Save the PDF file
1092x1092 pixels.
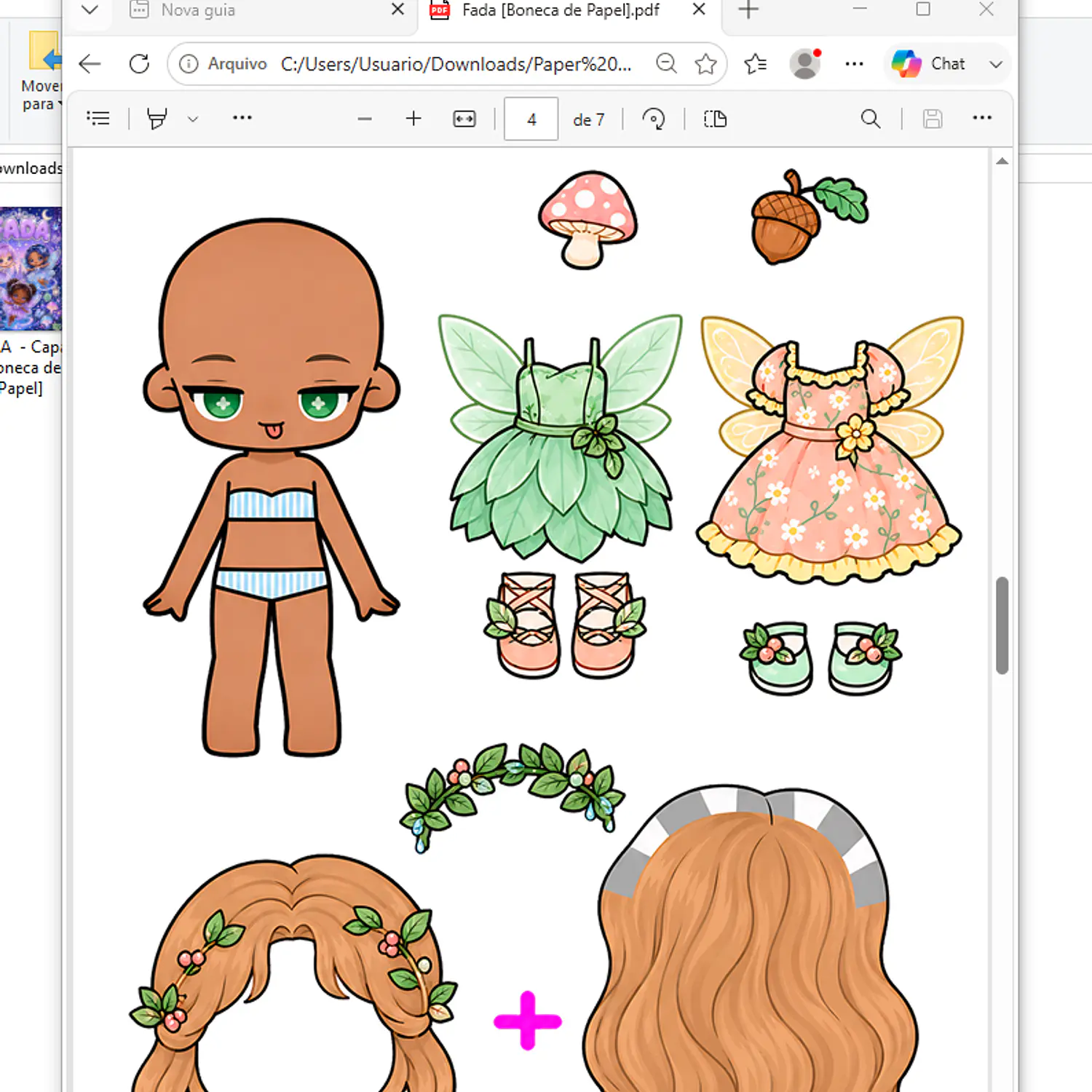[x=933, y=119]
